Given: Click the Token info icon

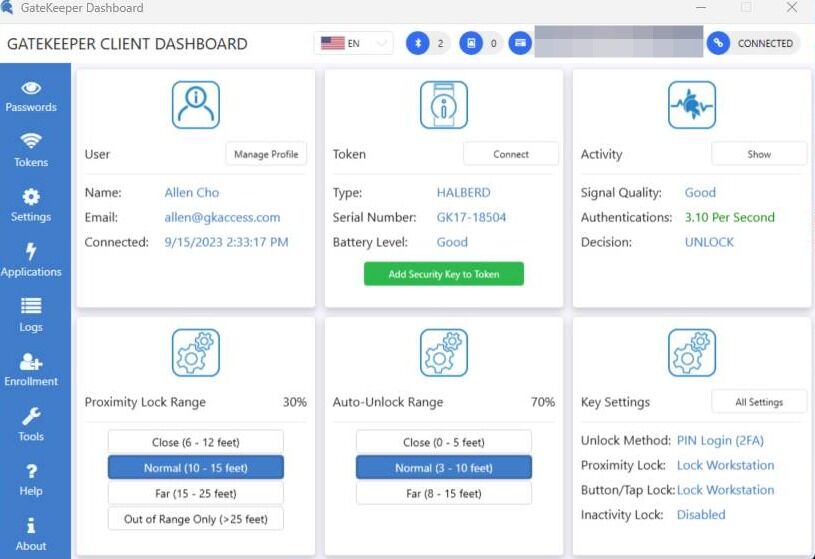Looking at the screenshot, I should coord(444,105).
